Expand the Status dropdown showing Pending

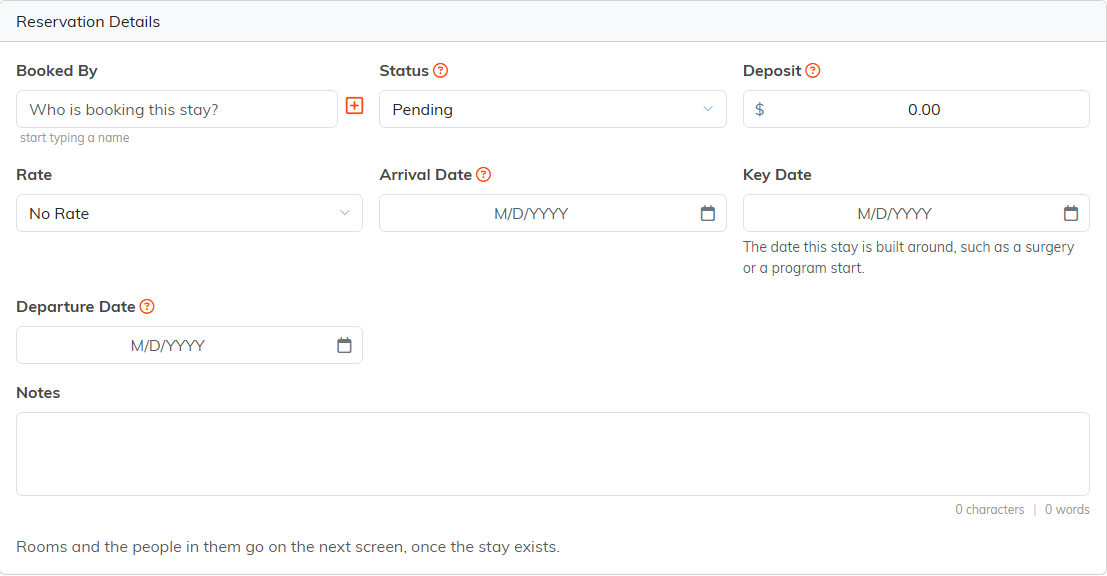click(x=553, y=109)
